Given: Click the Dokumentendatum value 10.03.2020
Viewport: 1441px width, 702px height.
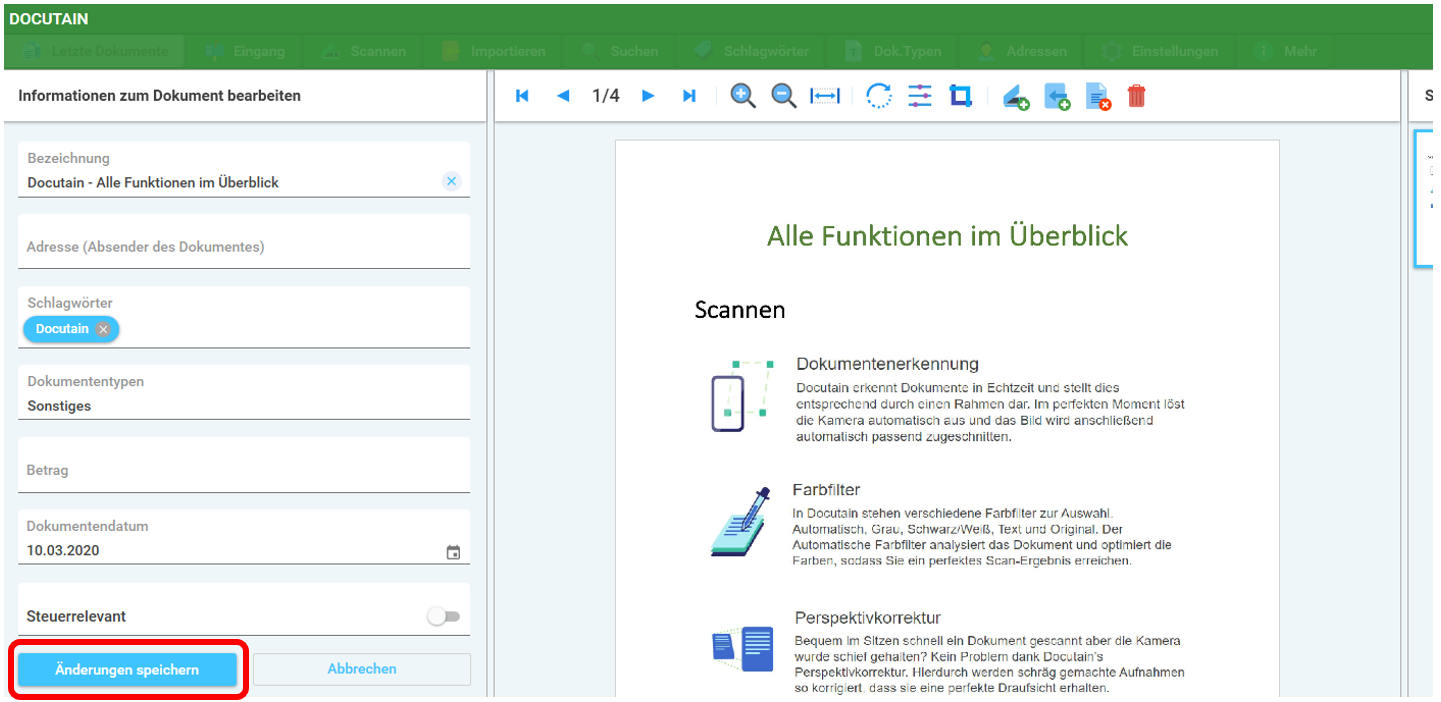Looking at the screenshot, I should point(63,550).
